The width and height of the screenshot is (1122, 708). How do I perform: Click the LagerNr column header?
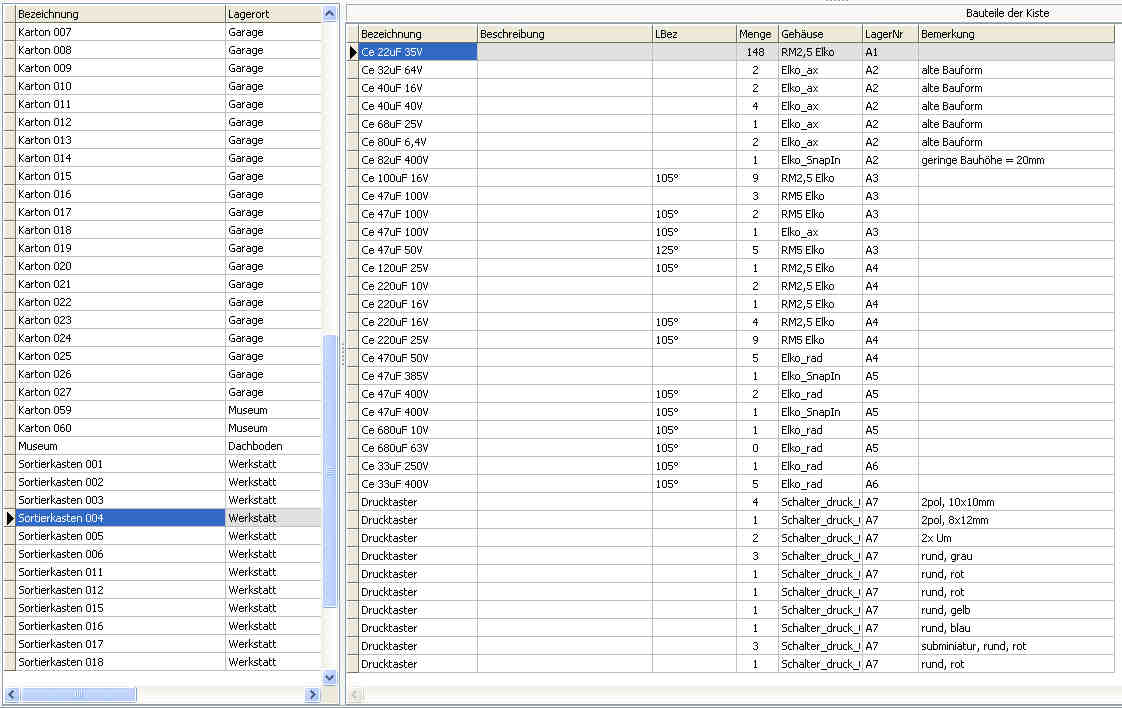tap(890, 34)
